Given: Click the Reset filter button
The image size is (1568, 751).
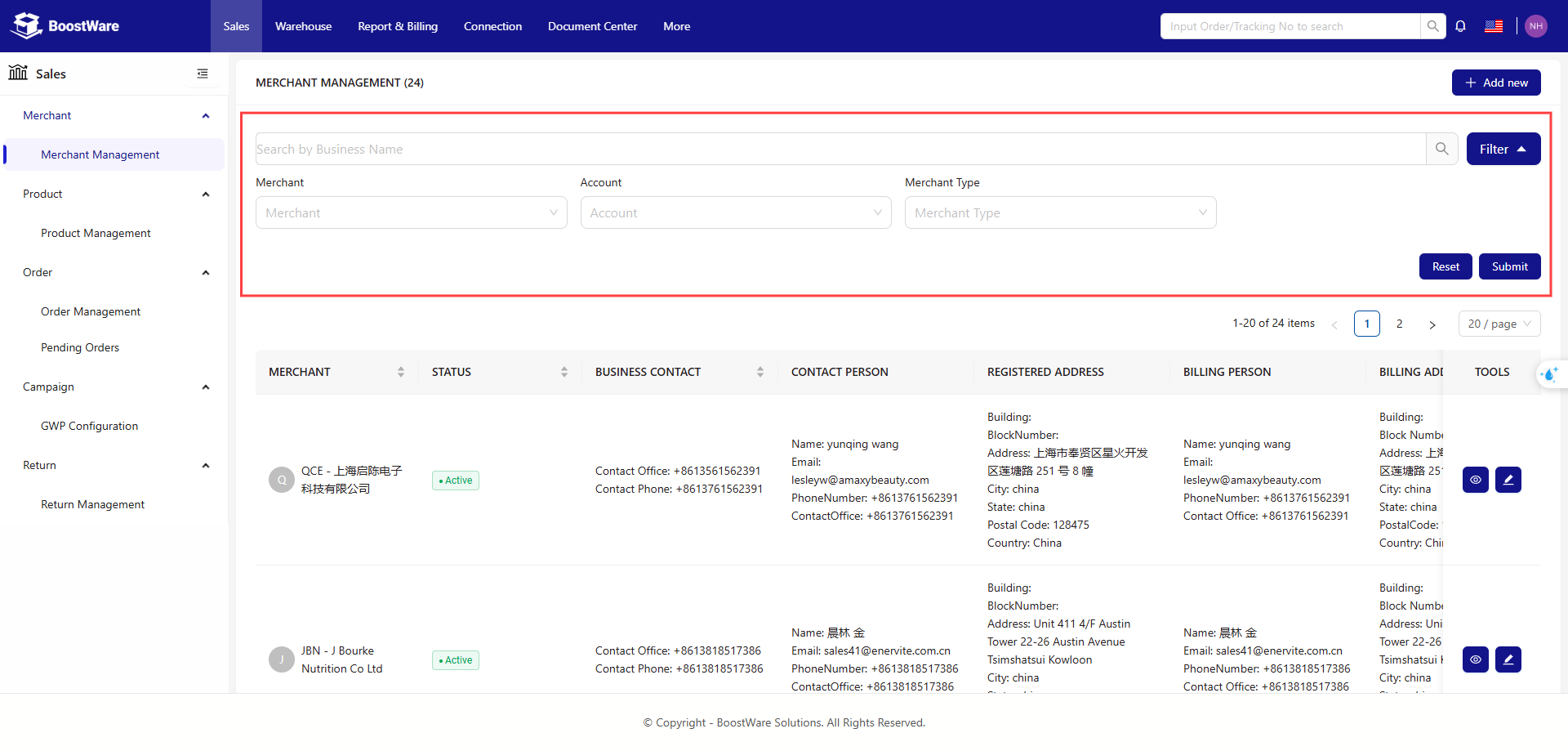Looking at the screenshot, I should pyautogui.click(x=1445, y=266).
